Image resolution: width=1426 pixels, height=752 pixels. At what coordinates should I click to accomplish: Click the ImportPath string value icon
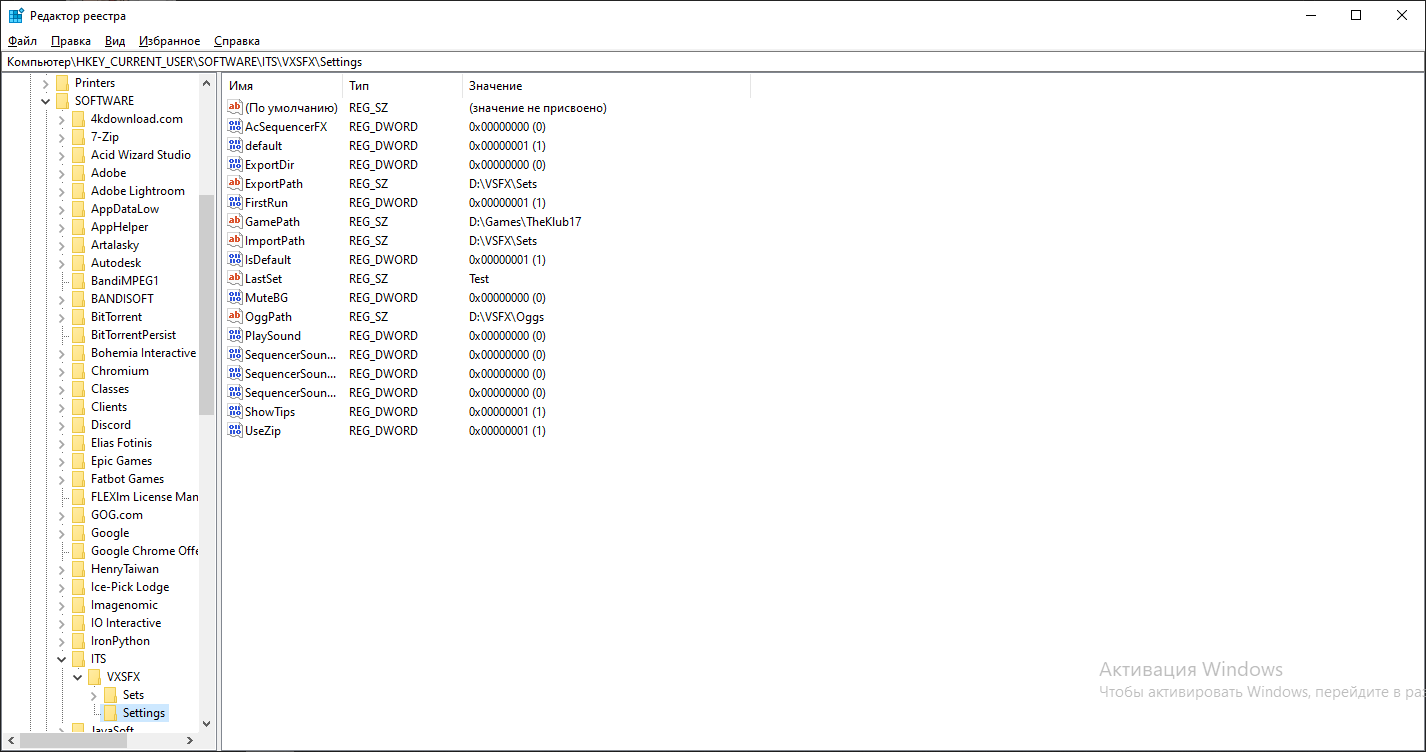click(235, 241)
